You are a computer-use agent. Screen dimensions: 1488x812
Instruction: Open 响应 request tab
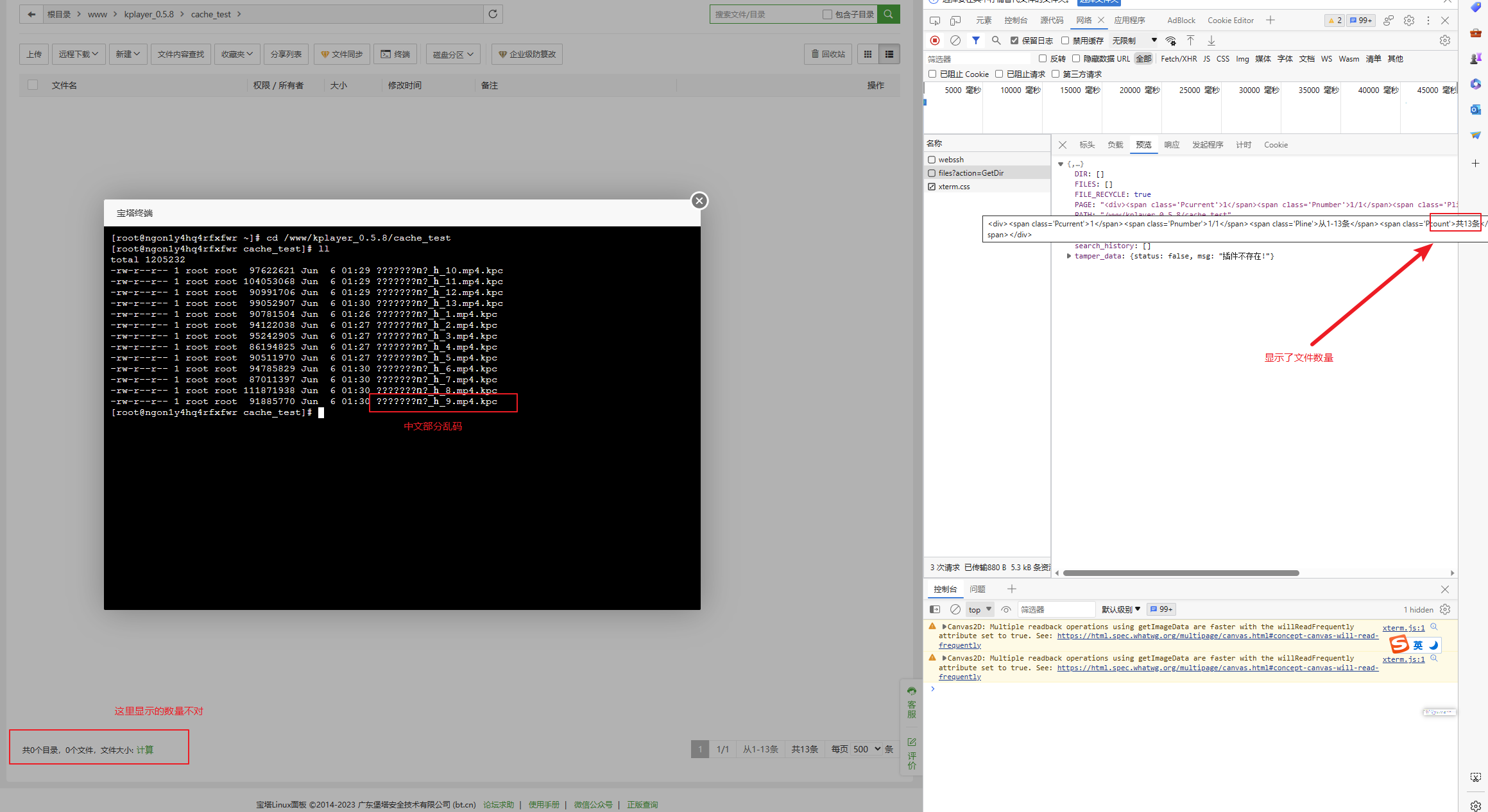point(1172,145)
